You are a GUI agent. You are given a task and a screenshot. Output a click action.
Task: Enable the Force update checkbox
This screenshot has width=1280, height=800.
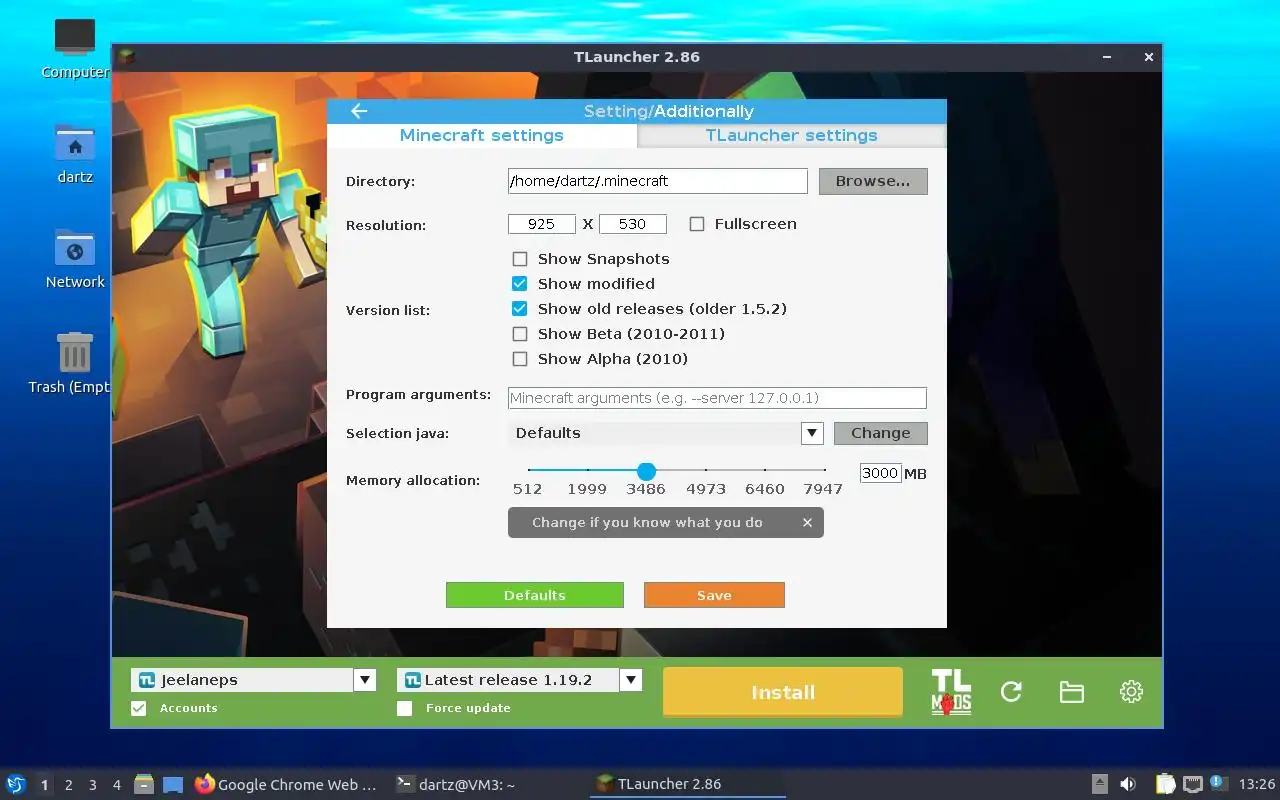point(405,708)
